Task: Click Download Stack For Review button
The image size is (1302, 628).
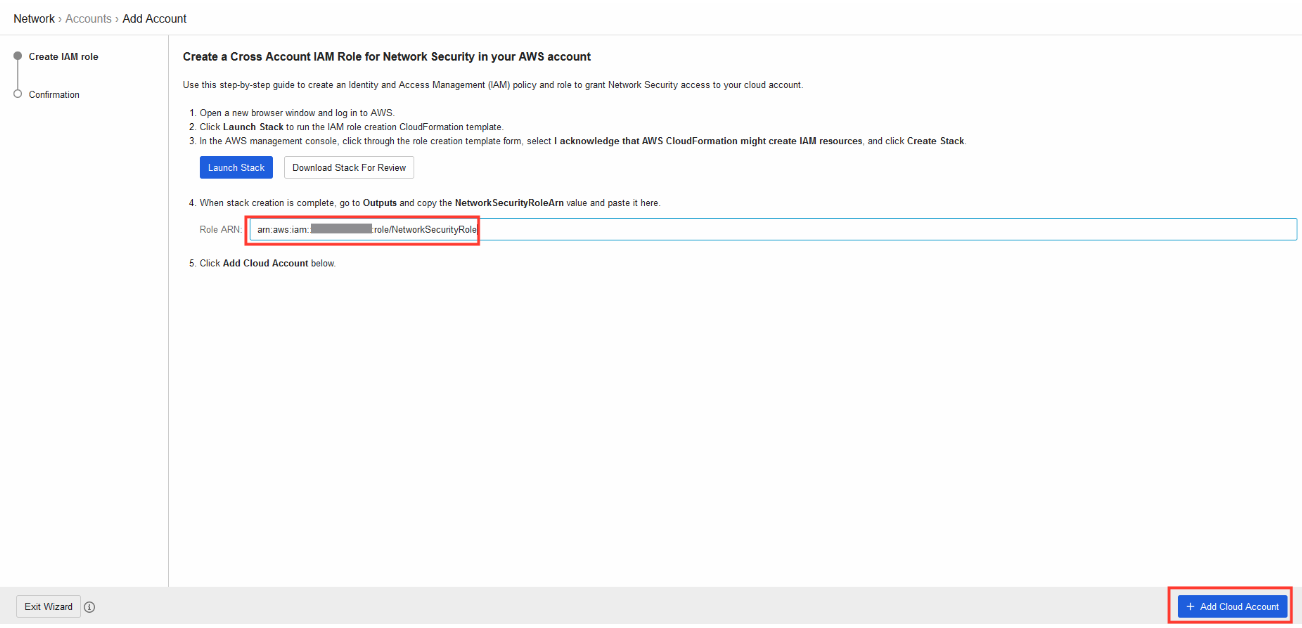Action: [349, 168]
